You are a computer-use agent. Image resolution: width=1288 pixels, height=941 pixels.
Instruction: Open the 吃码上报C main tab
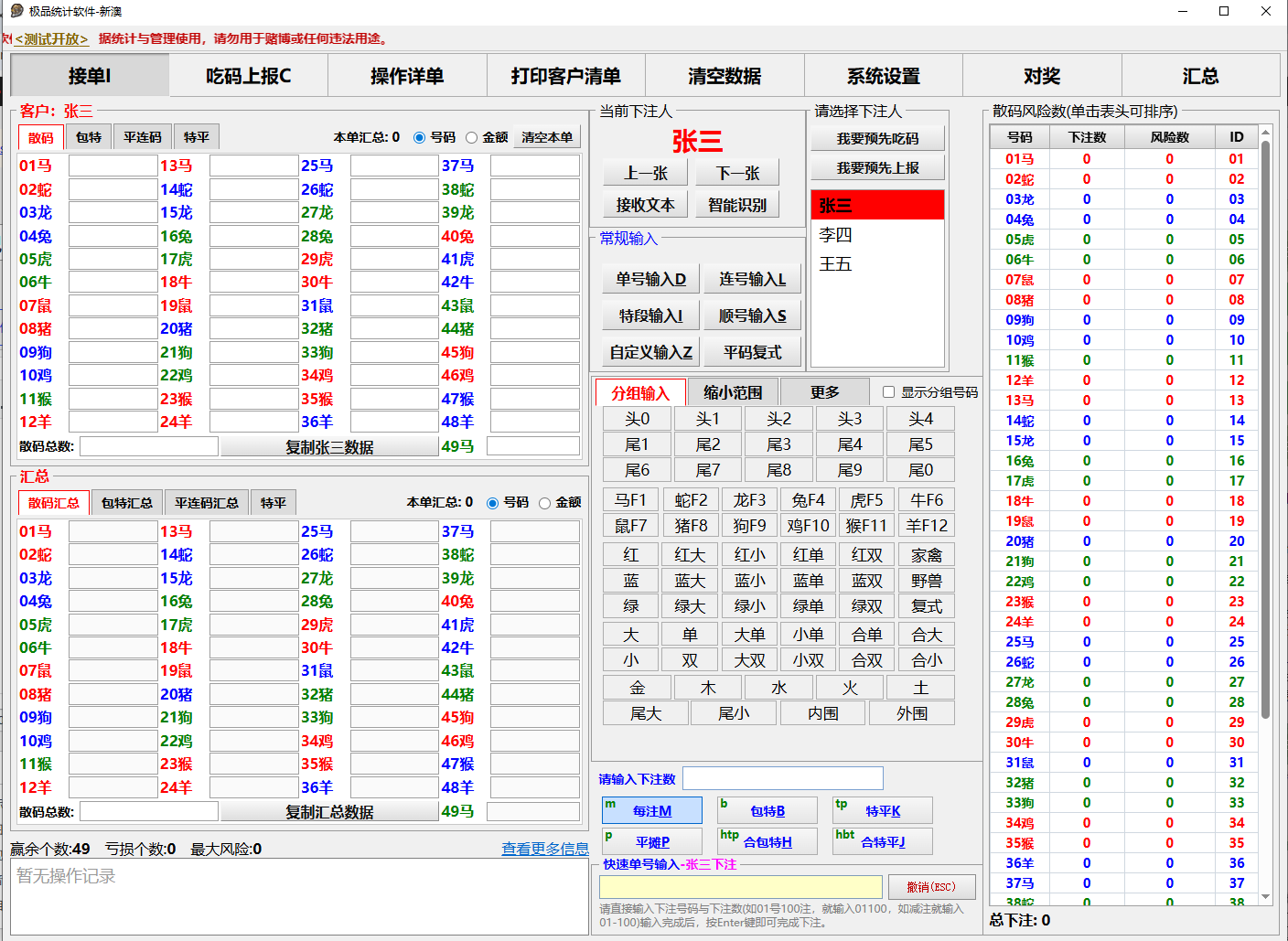pos(249,76)
